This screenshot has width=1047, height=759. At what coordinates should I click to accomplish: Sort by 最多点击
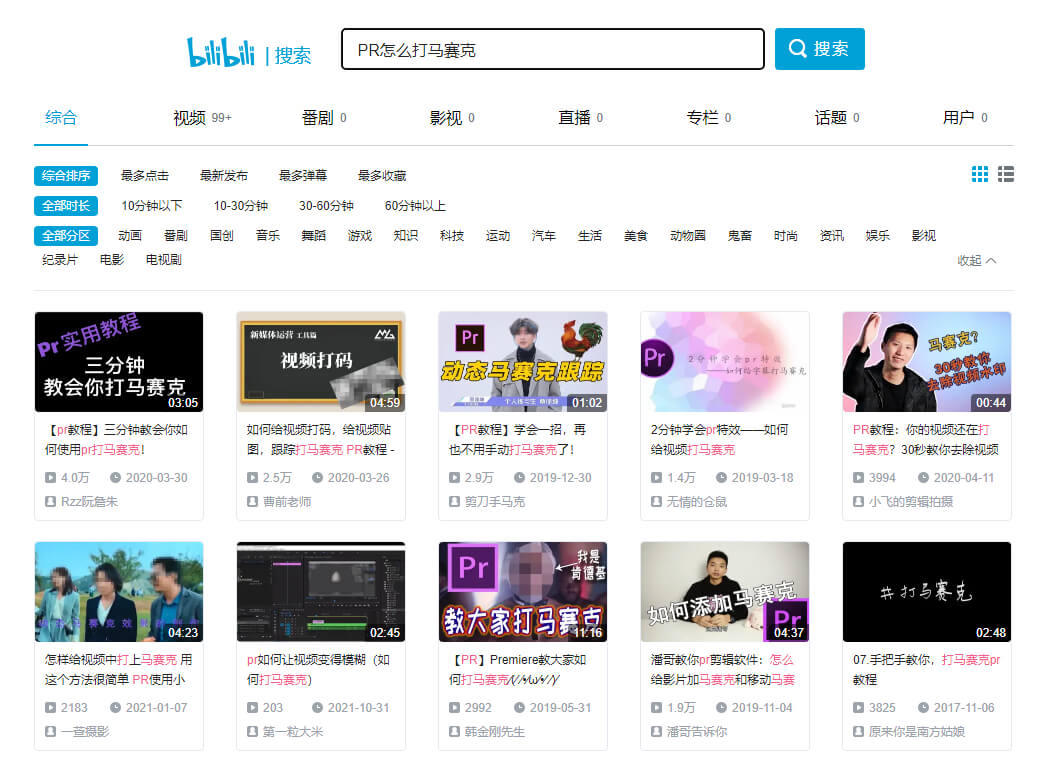[145, 176]
